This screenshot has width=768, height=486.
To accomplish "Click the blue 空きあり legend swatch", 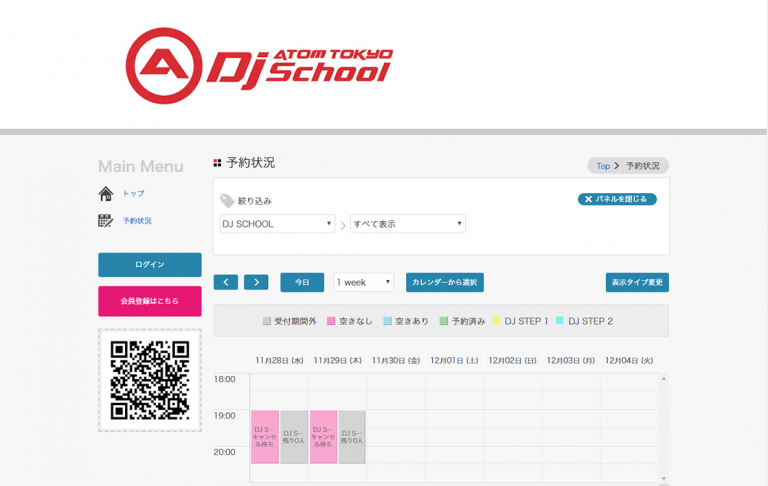I will coord(387,321).
